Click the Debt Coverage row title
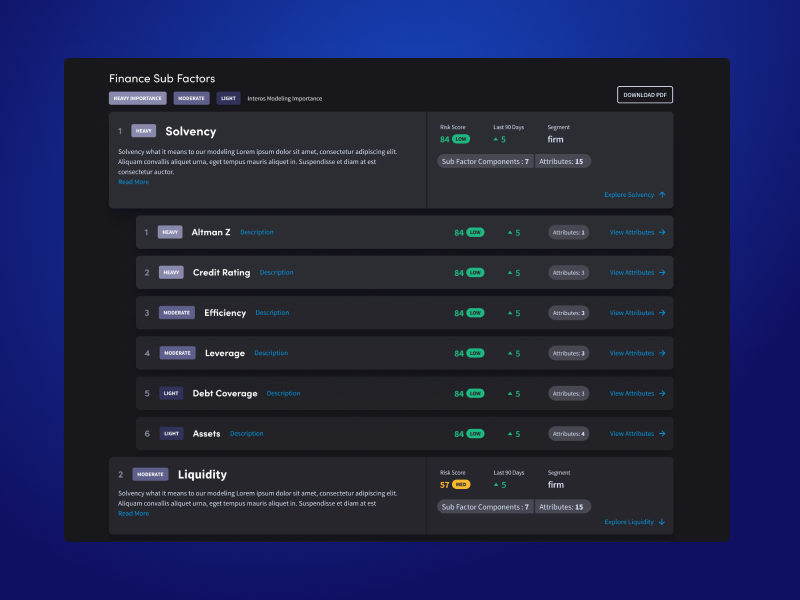Viewport: 800px width, 600px height. click(x=225, y=393)
